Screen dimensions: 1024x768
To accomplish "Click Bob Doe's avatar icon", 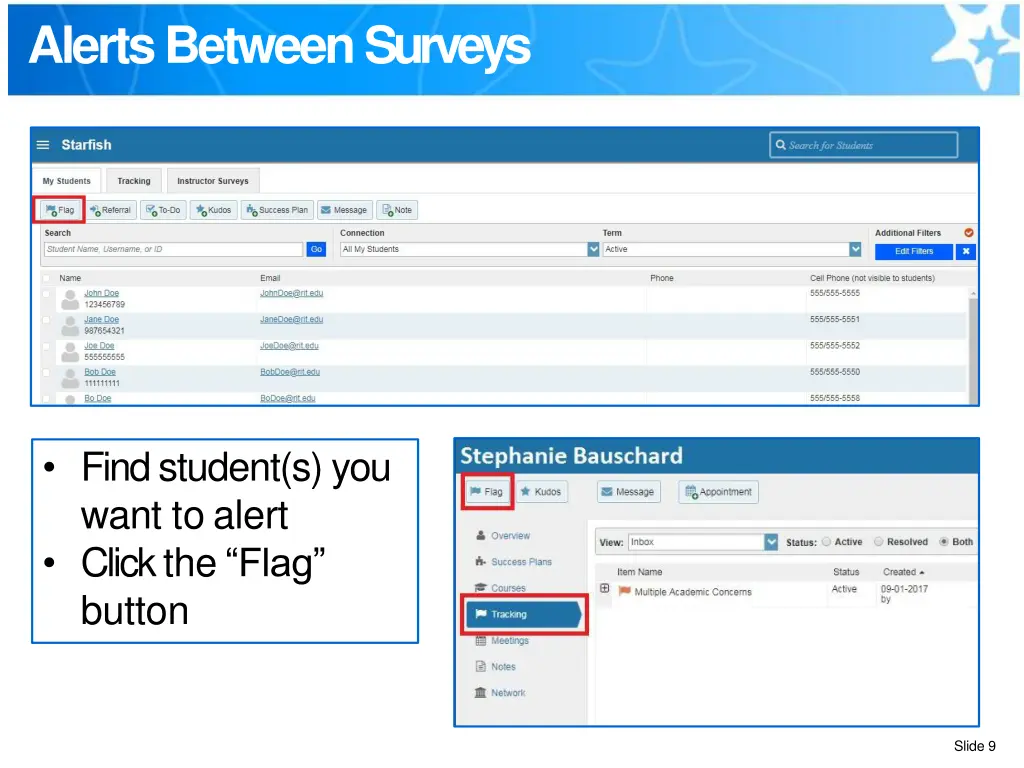I will coord(70,378).
